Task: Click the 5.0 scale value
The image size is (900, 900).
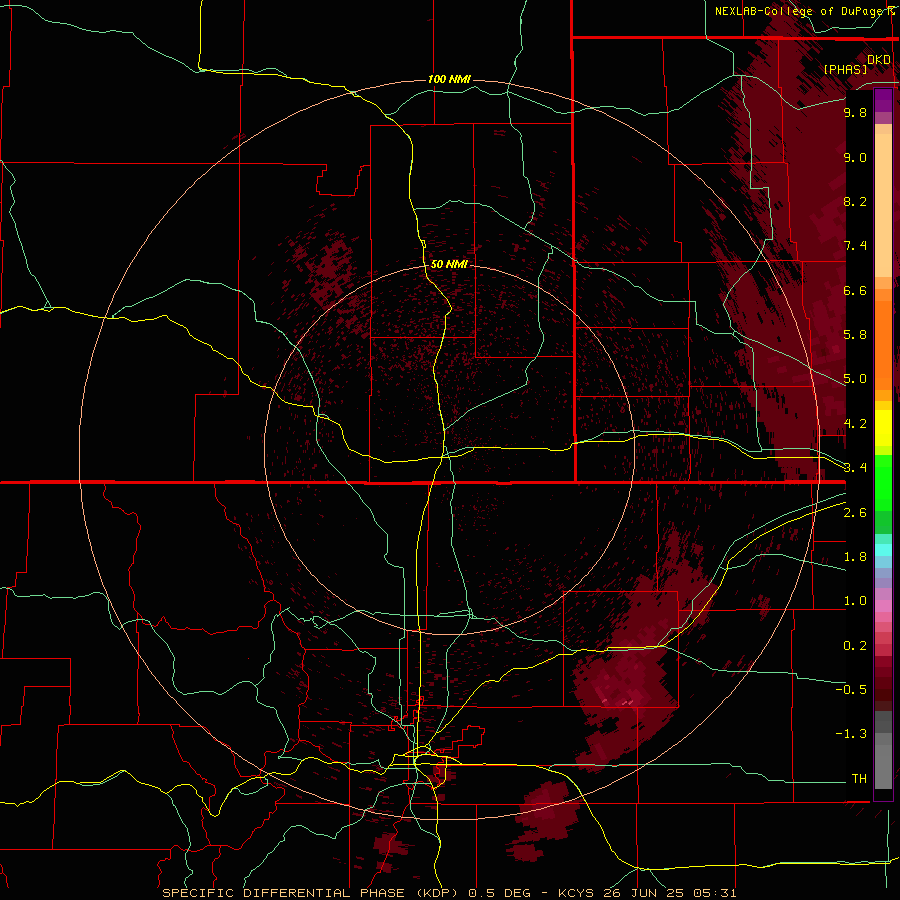Action: click(855, 379)
